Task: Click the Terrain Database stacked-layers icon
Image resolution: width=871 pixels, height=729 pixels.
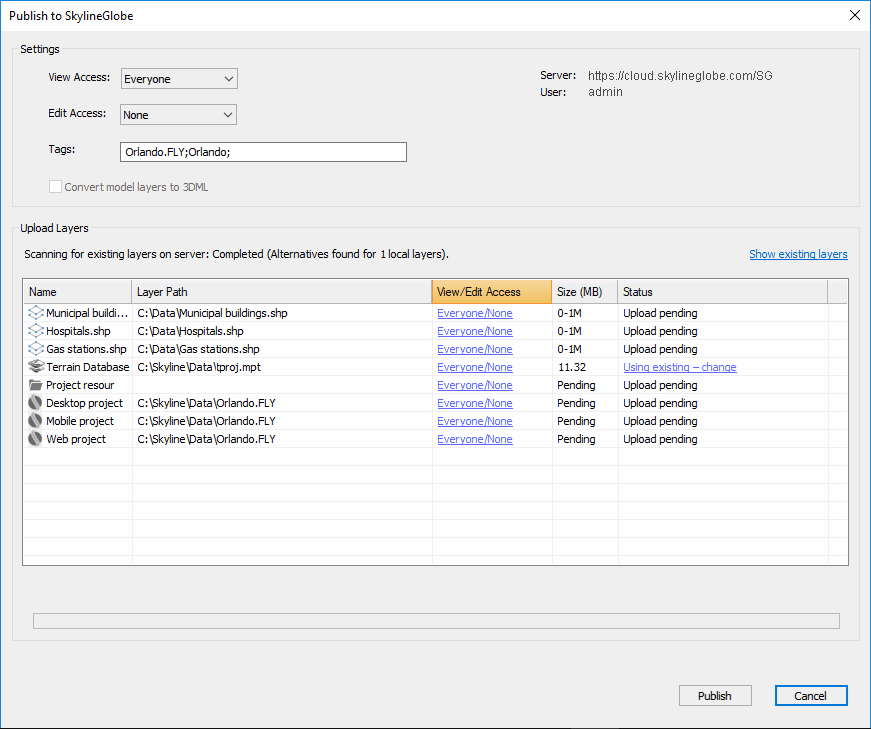Action: [x=36, y=367]
